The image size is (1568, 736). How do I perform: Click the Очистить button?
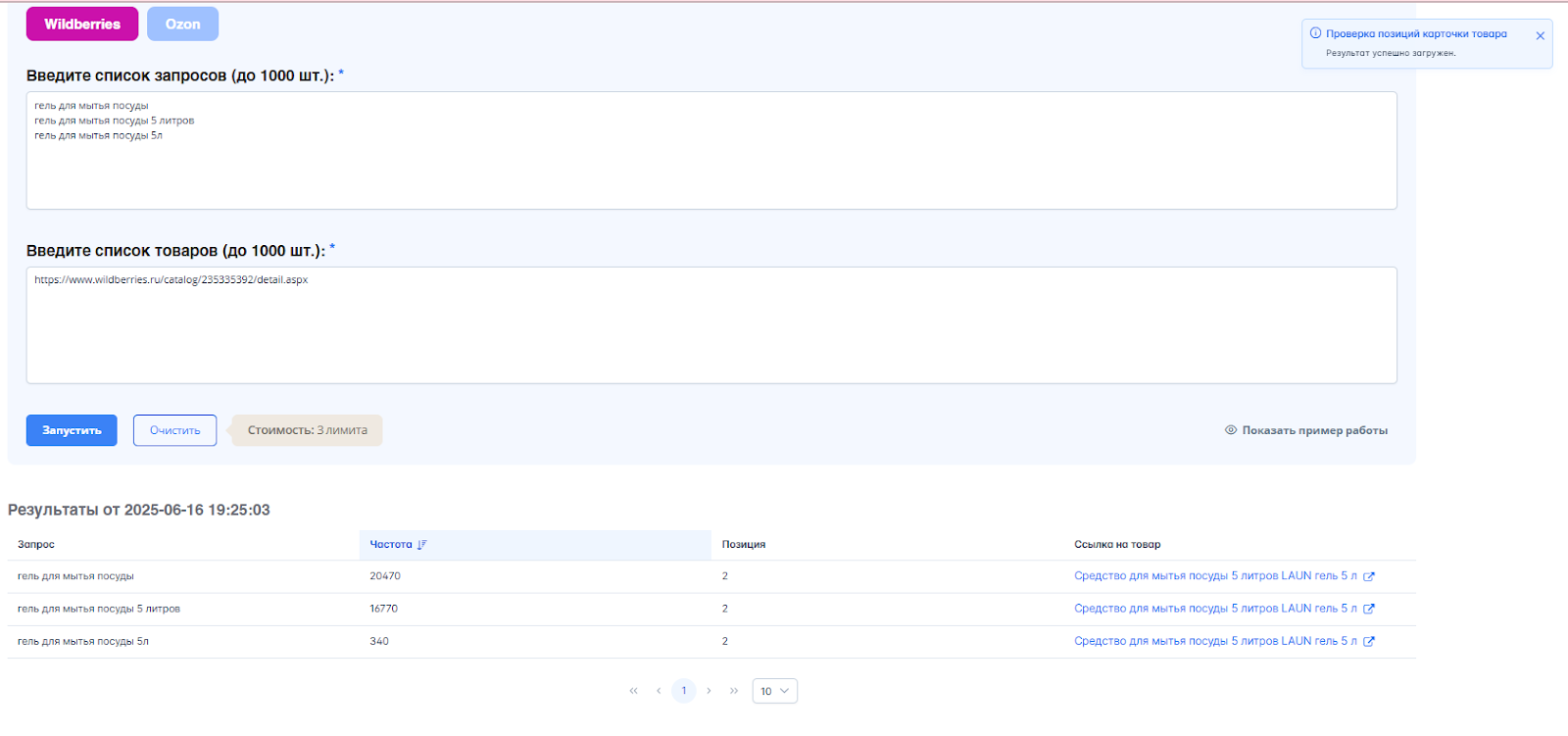click(x=175, y=430)
